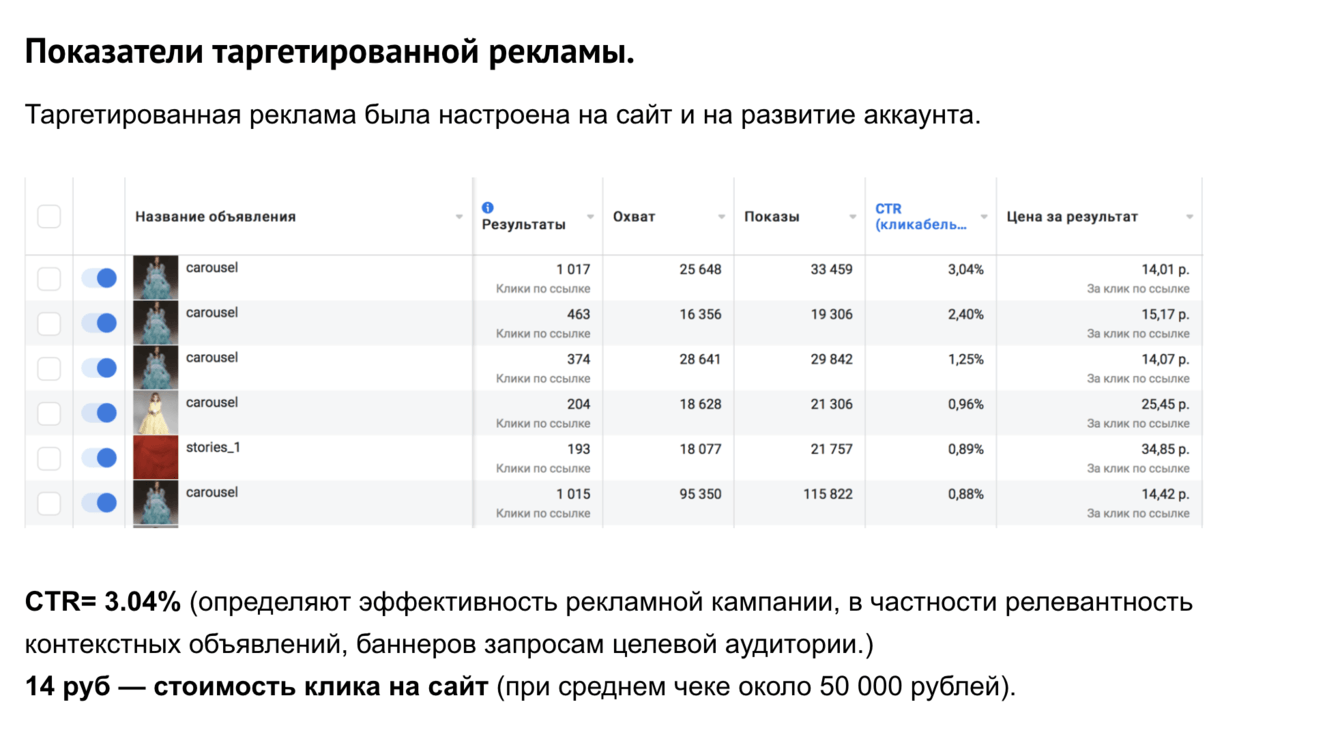Click the red stories_1 ad thumbnail

tap(156, 458)
